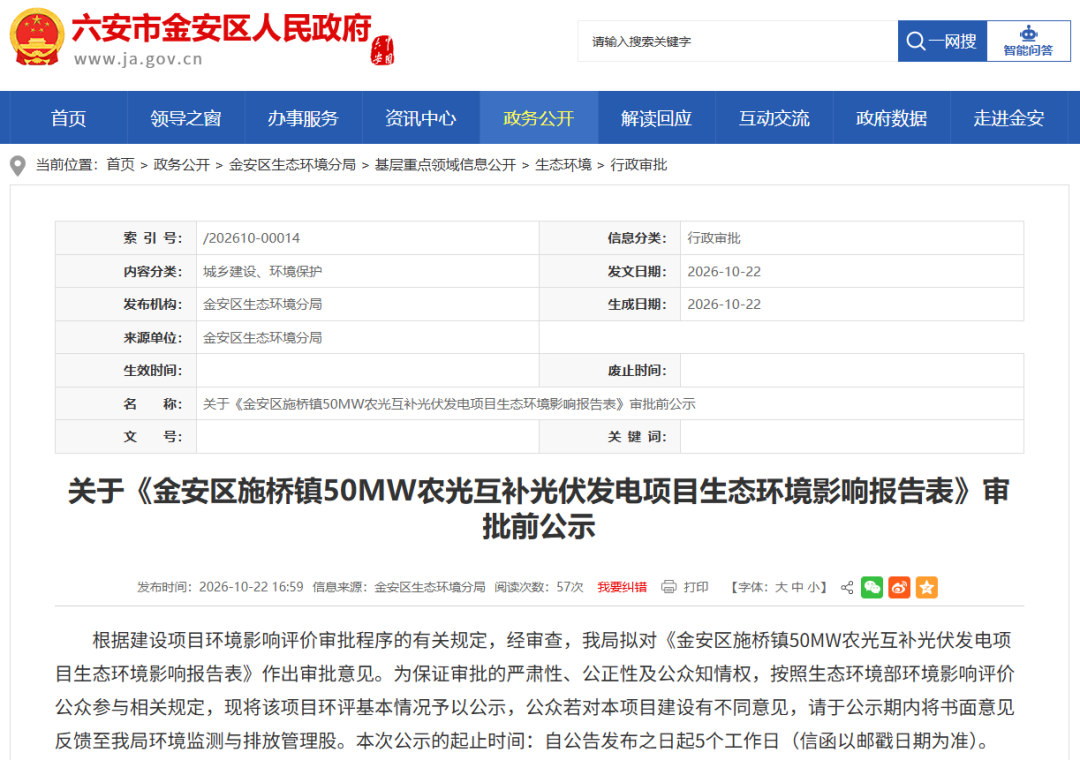The height and width of the screenshot is (760, 1080).
Task: Open the 领导之窗 navigation tab
Action: point(186,118)
